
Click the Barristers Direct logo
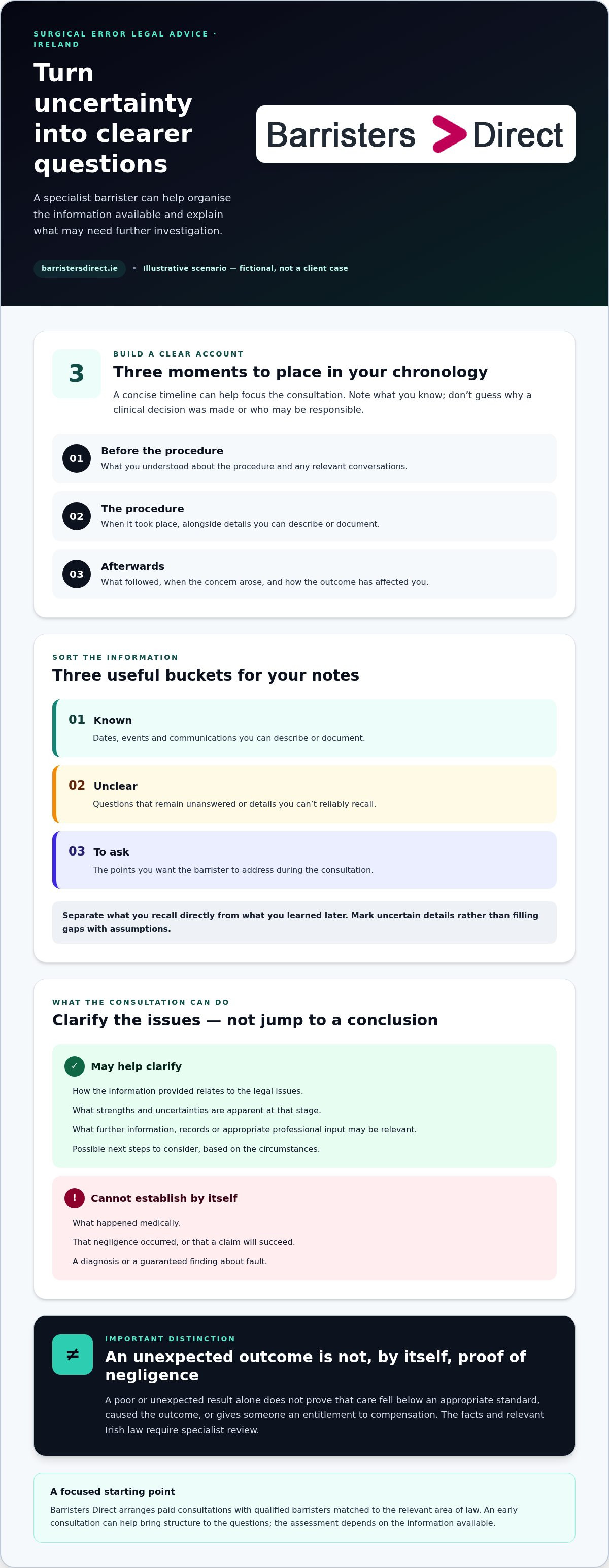(415, 134)
